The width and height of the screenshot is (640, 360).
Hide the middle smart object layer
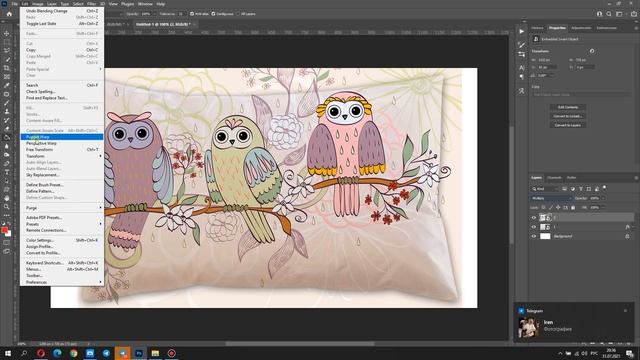point(533,227)
